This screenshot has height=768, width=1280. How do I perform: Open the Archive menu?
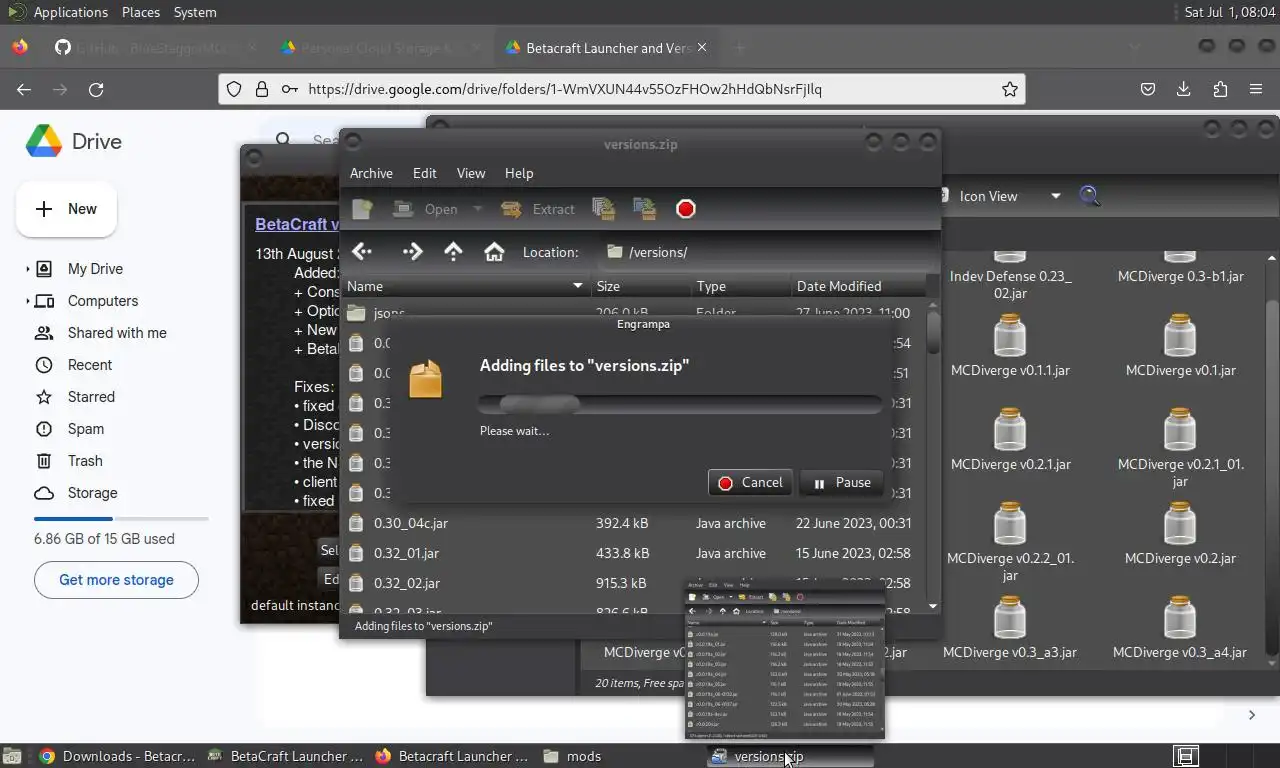click(371, 173)
